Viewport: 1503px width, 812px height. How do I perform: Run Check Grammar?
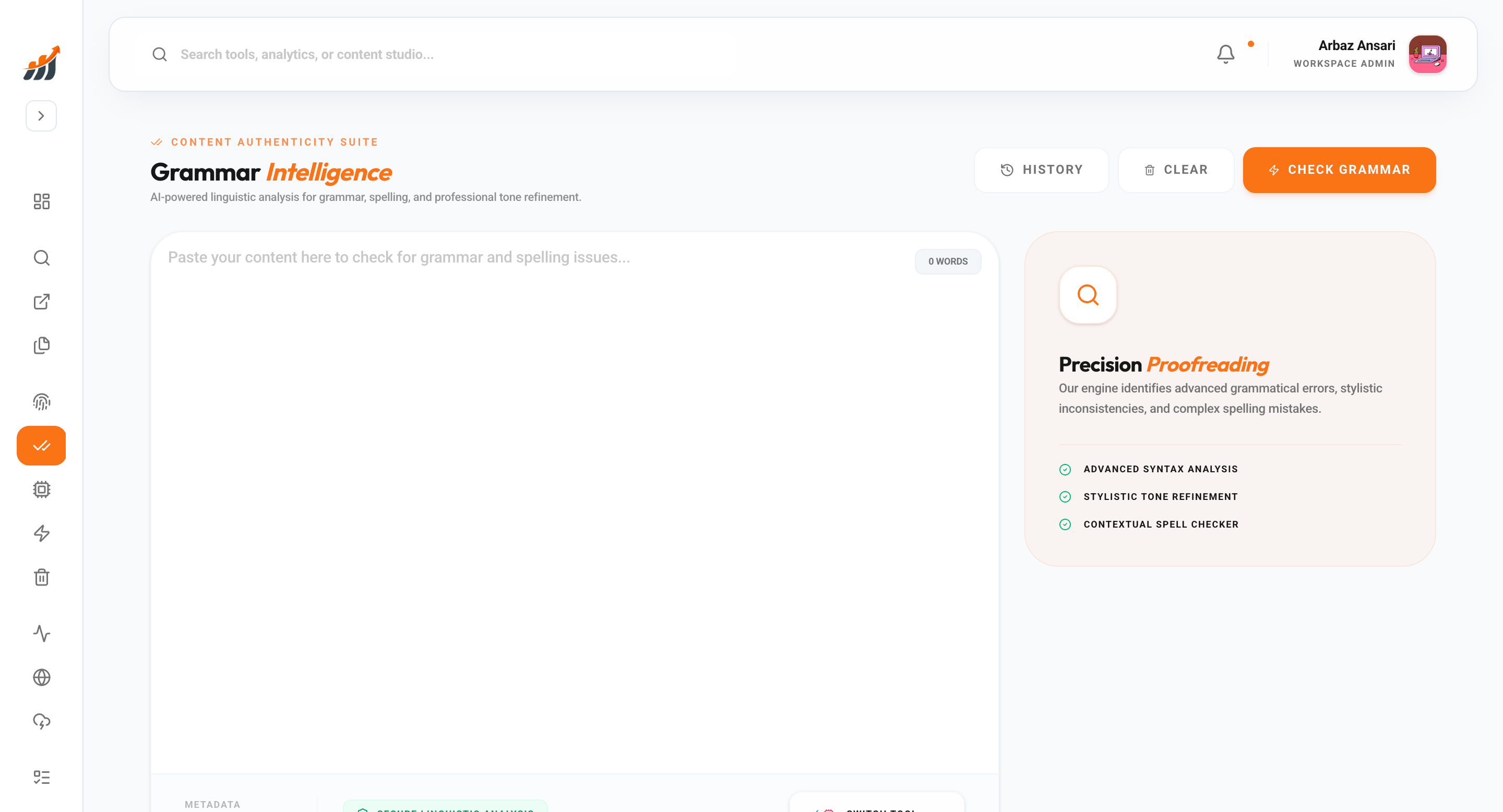coord(1339,170)
